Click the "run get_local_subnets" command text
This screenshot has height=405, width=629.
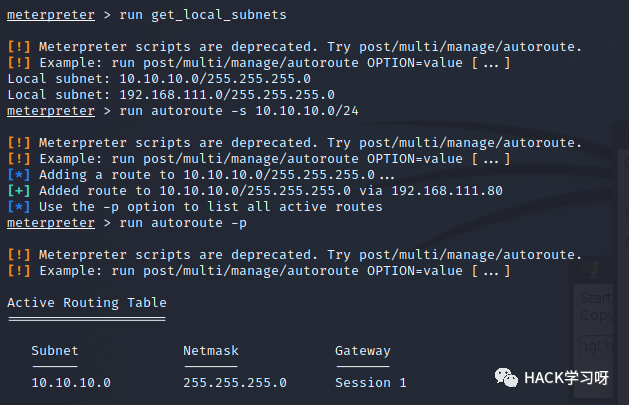(x=203, y=15)
